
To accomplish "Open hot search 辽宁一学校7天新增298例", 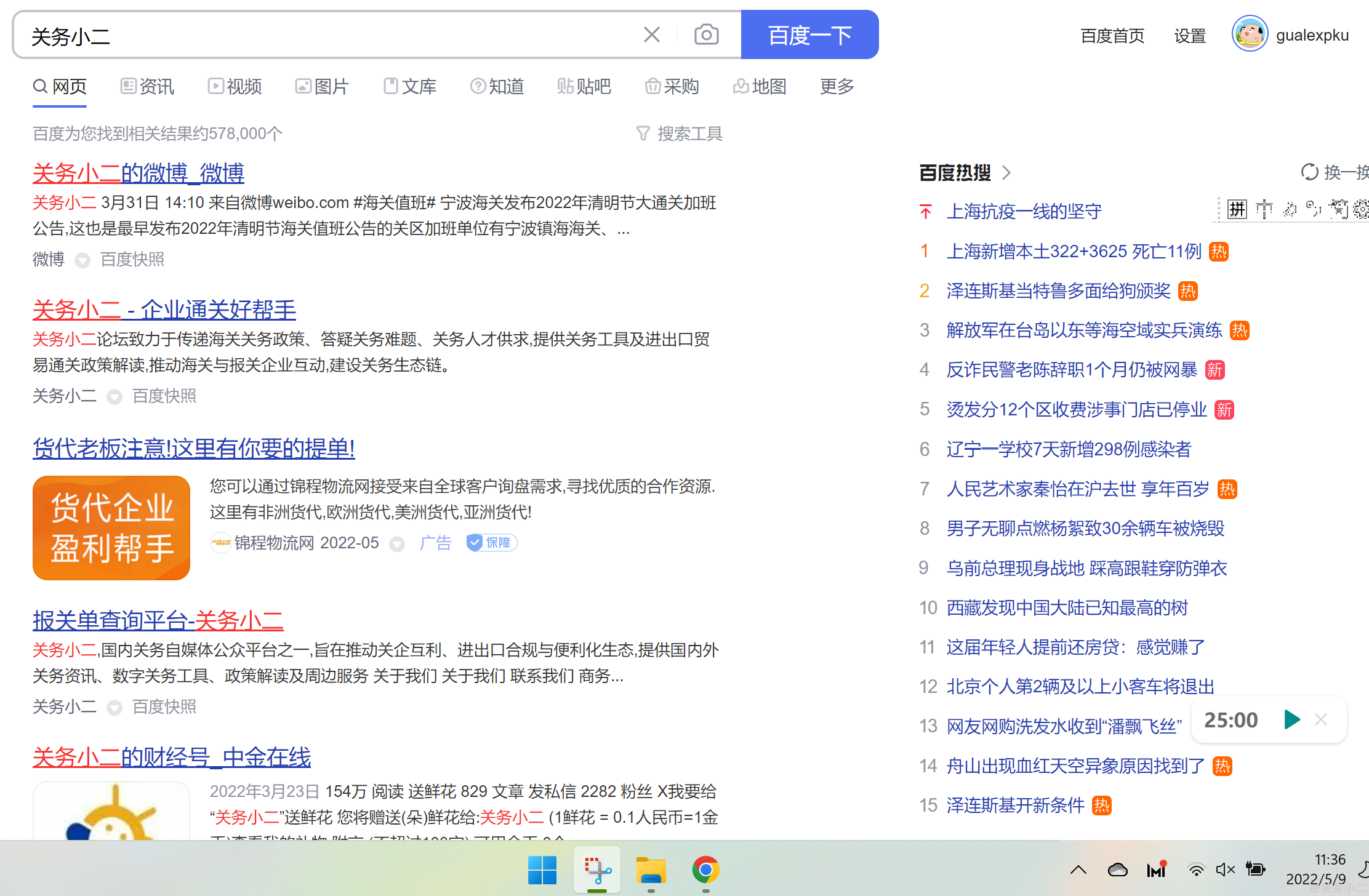I will click(x=1069, y=449).
